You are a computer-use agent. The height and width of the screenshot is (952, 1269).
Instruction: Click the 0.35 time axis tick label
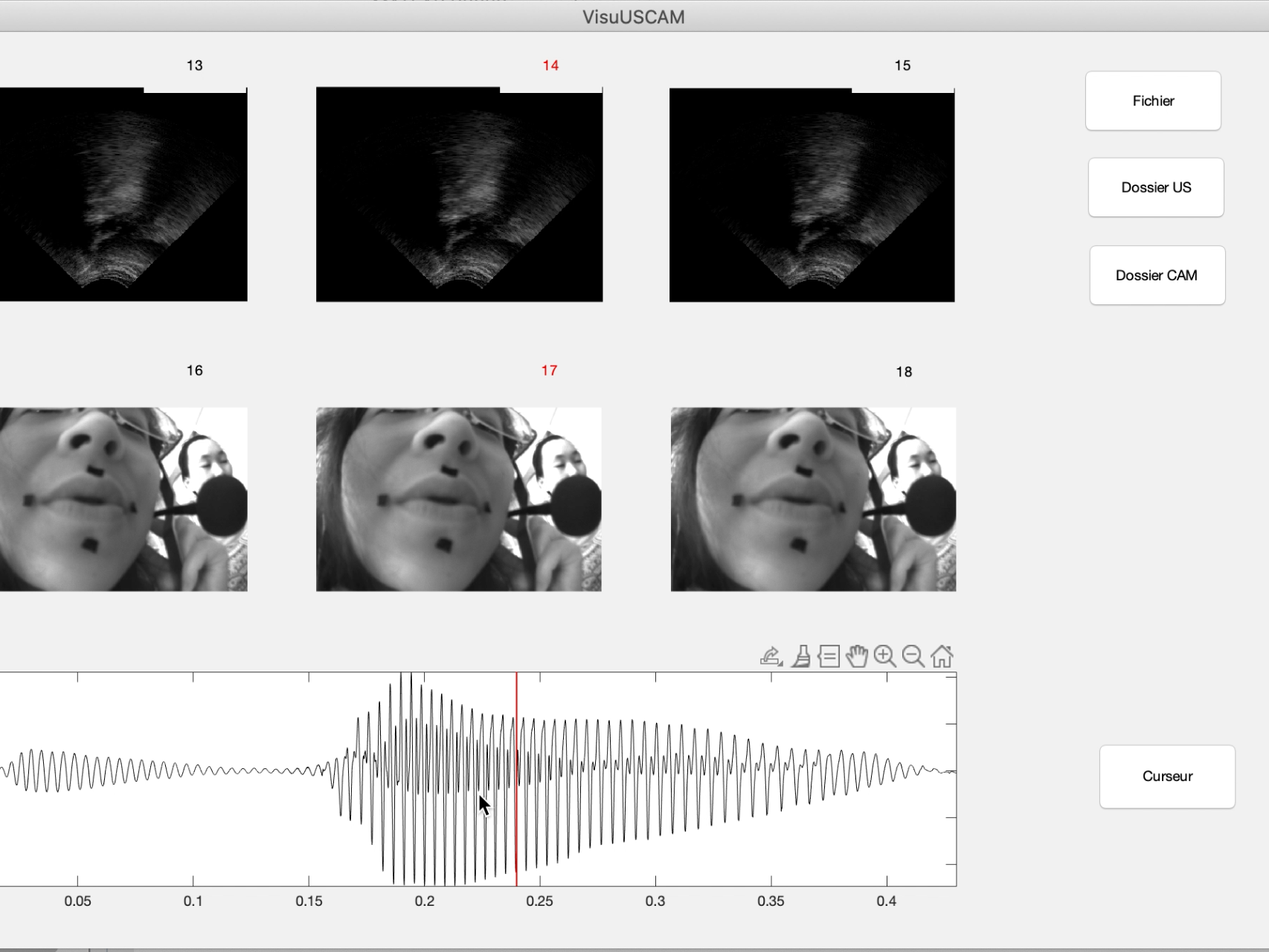pos(771,901)
